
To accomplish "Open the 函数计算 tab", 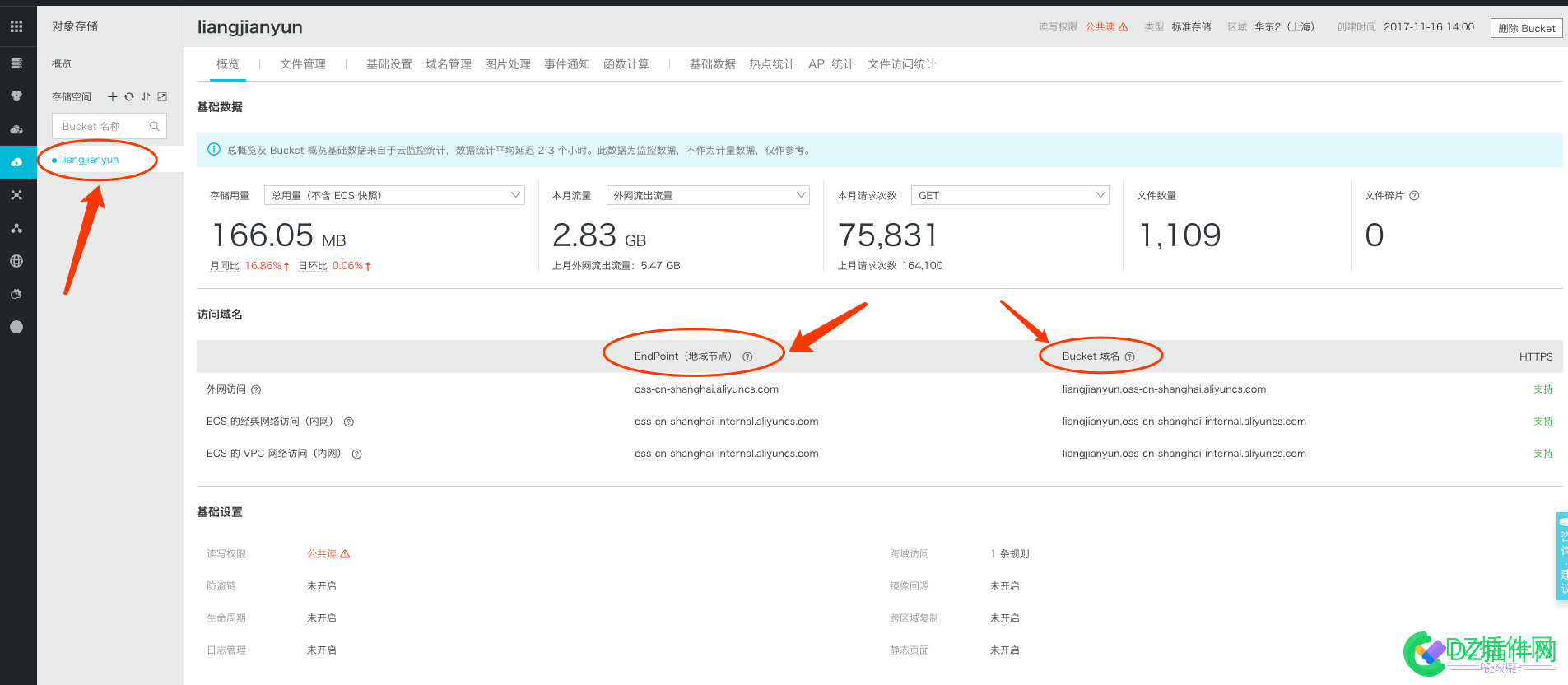I will click(626, 64).
